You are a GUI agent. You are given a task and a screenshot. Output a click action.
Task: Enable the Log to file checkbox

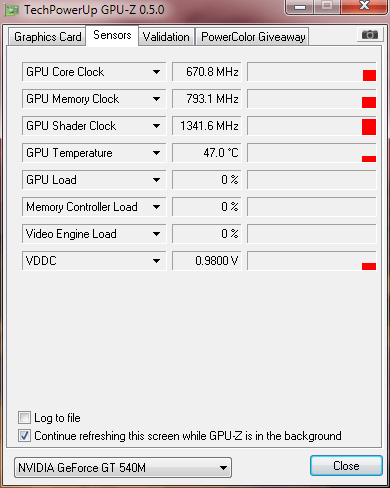(24, 417)
